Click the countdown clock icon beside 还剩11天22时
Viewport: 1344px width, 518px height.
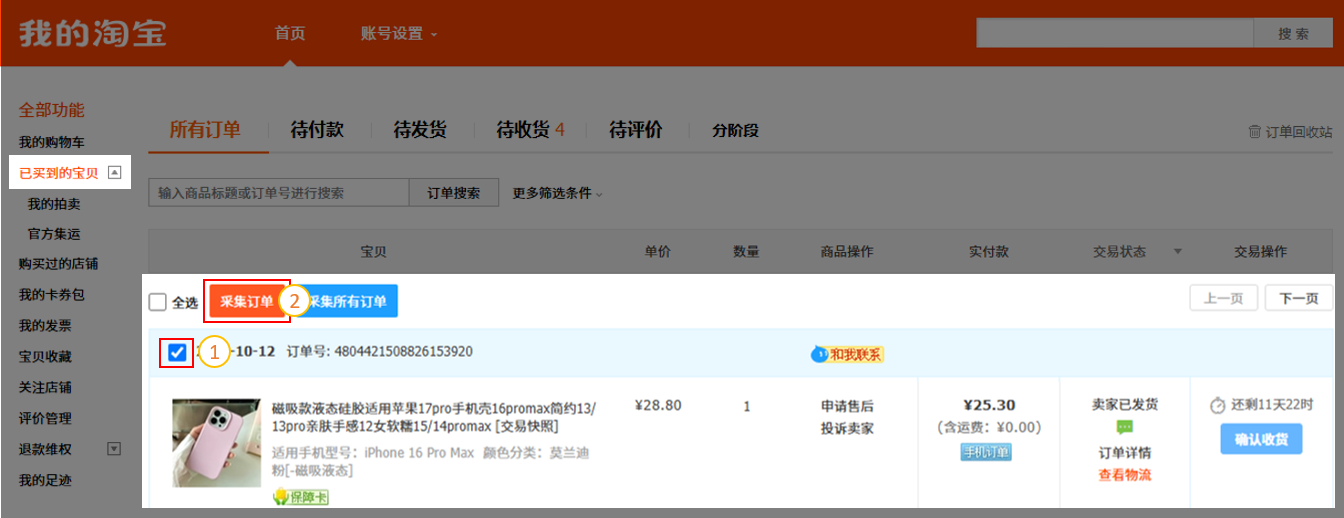1217,405
